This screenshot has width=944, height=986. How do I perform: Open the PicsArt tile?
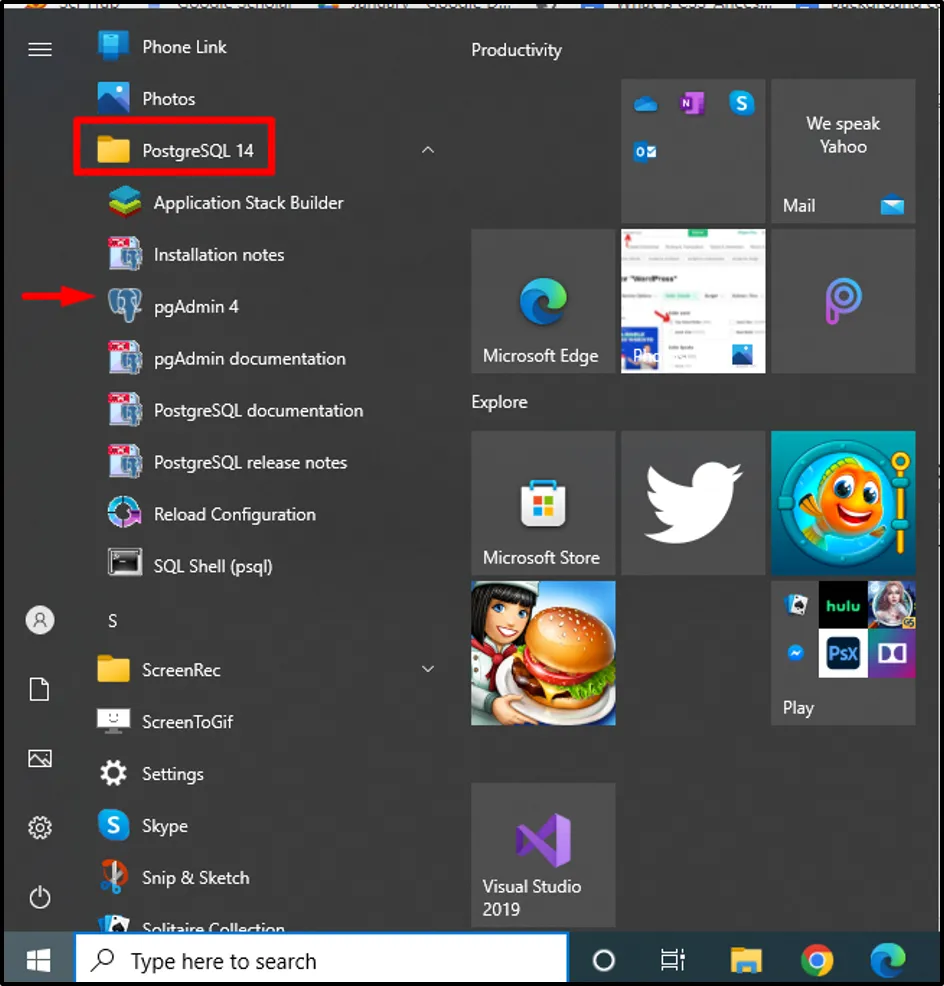coord(843,301)
